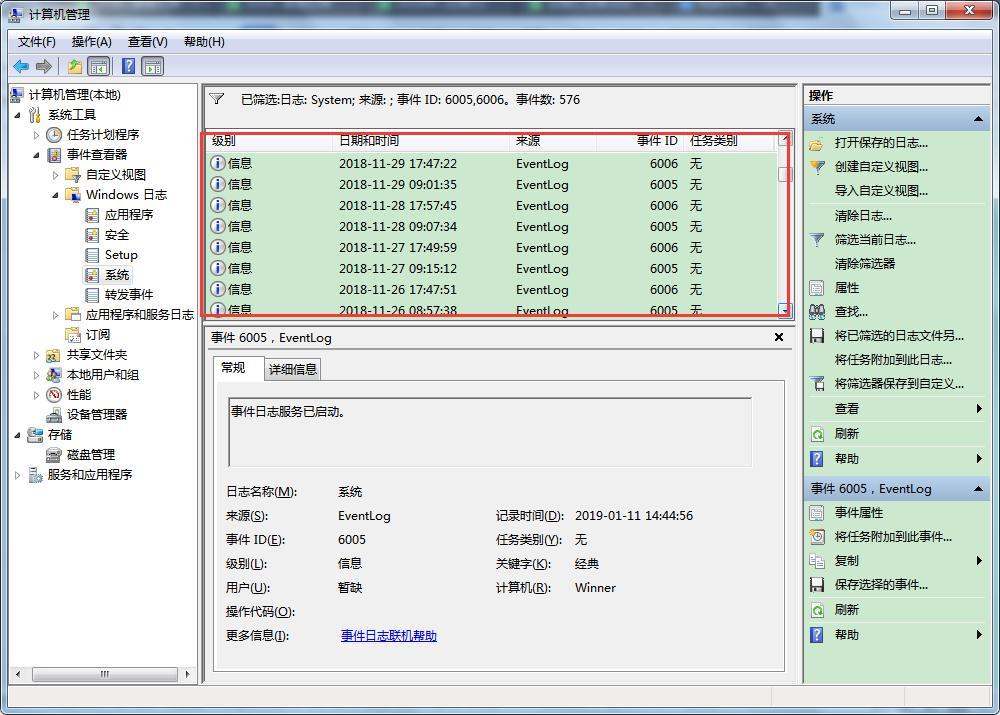Select the event dated 2018-11-29 17:47:22

397,164
